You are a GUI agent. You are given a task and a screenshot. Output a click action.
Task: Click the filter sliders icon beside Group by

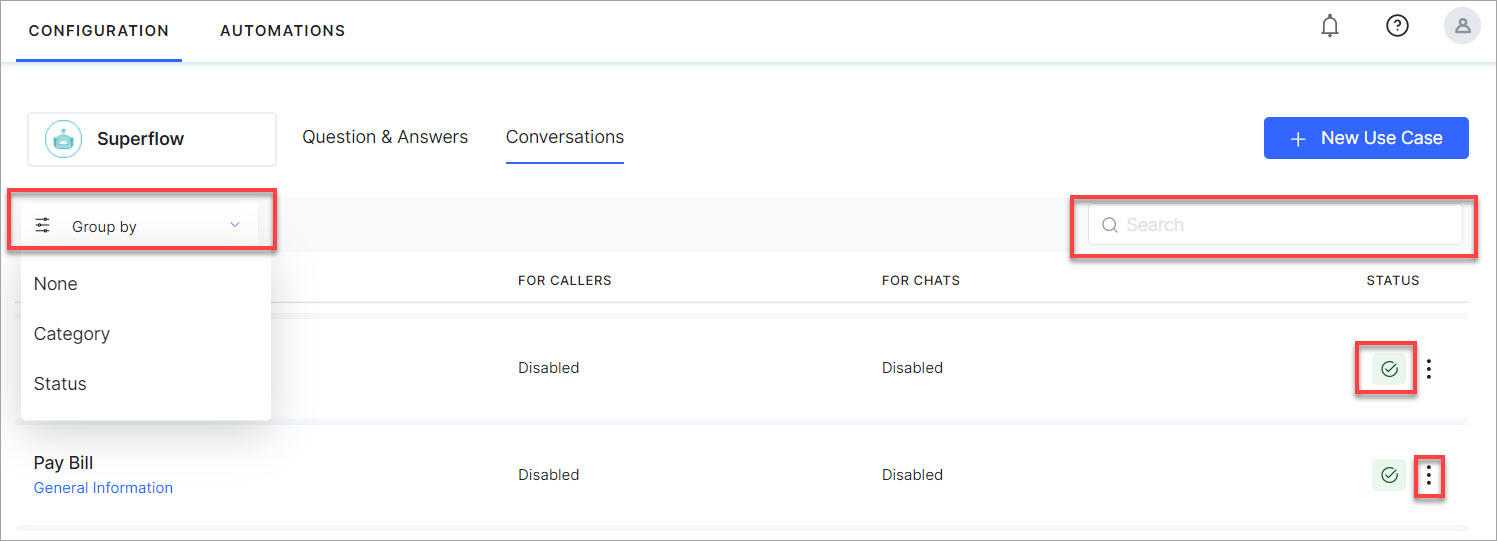[43, 226]
